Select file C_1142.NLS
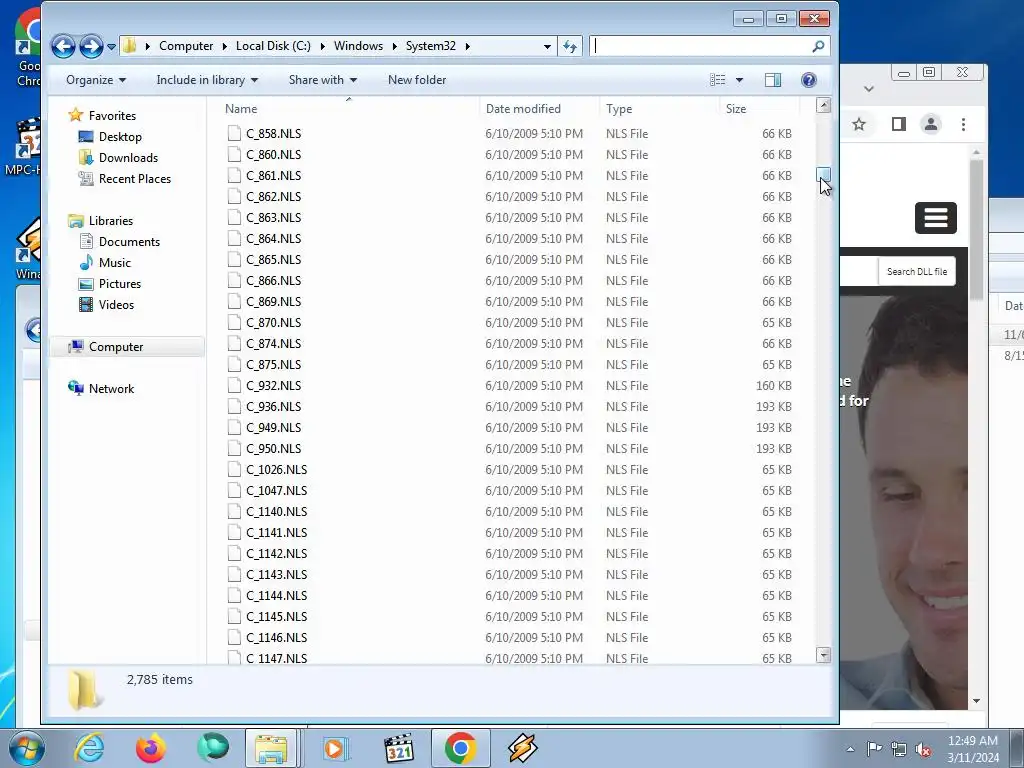 pos(276,554)
